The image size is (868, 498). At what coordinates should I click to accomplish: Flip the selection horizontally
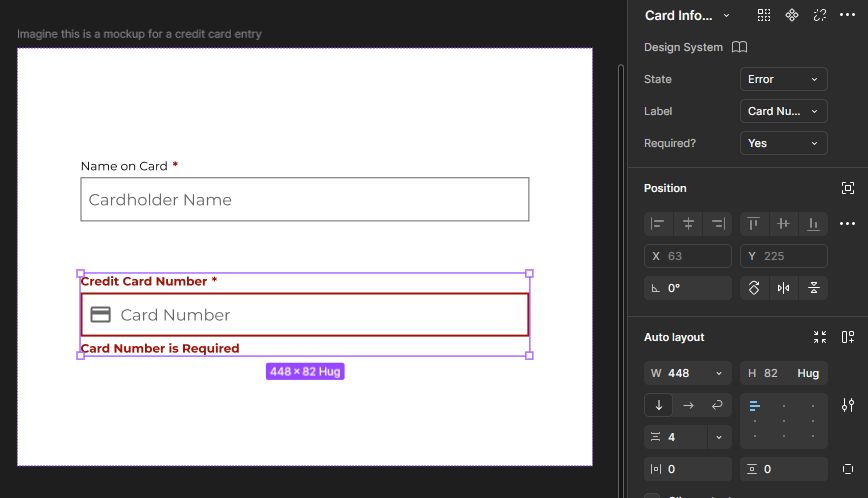[x=784, y=288]
